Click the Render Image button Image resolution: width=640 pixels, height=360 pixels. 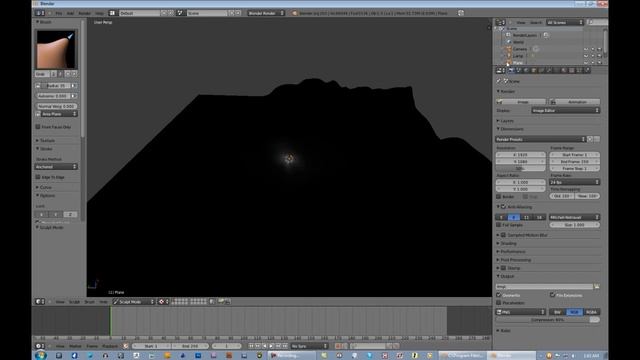(x=520, y=102)
